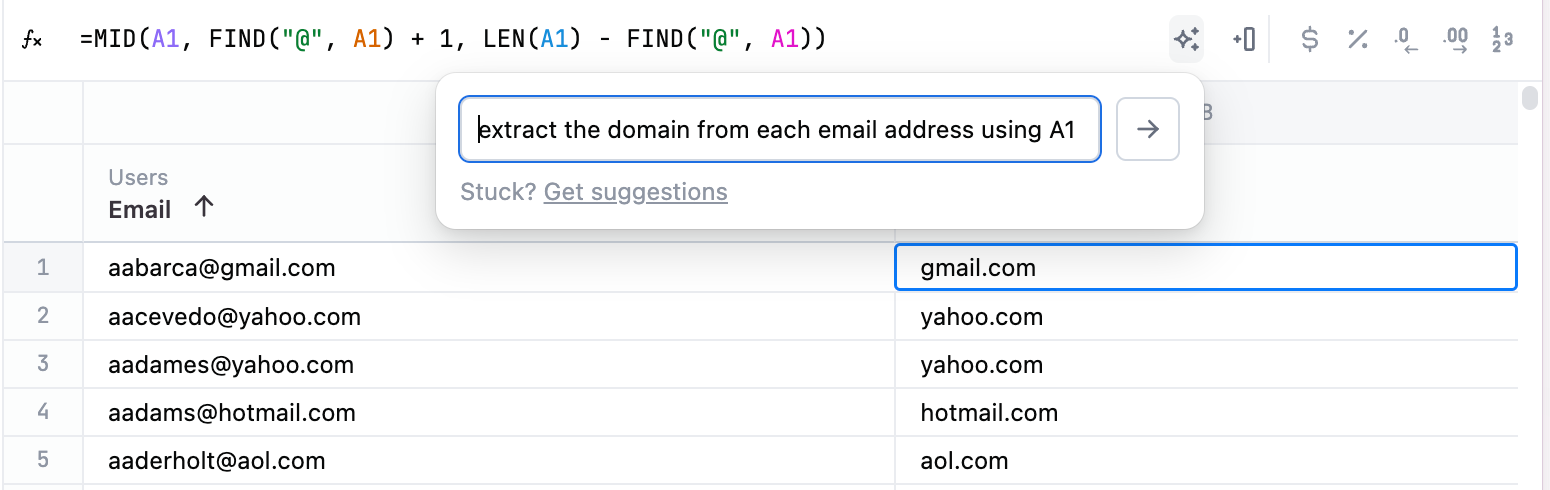This screenshot has height=490, width=1550.
Task: Select the hotmail.com result cell
Action: (x=1205, y=412)
